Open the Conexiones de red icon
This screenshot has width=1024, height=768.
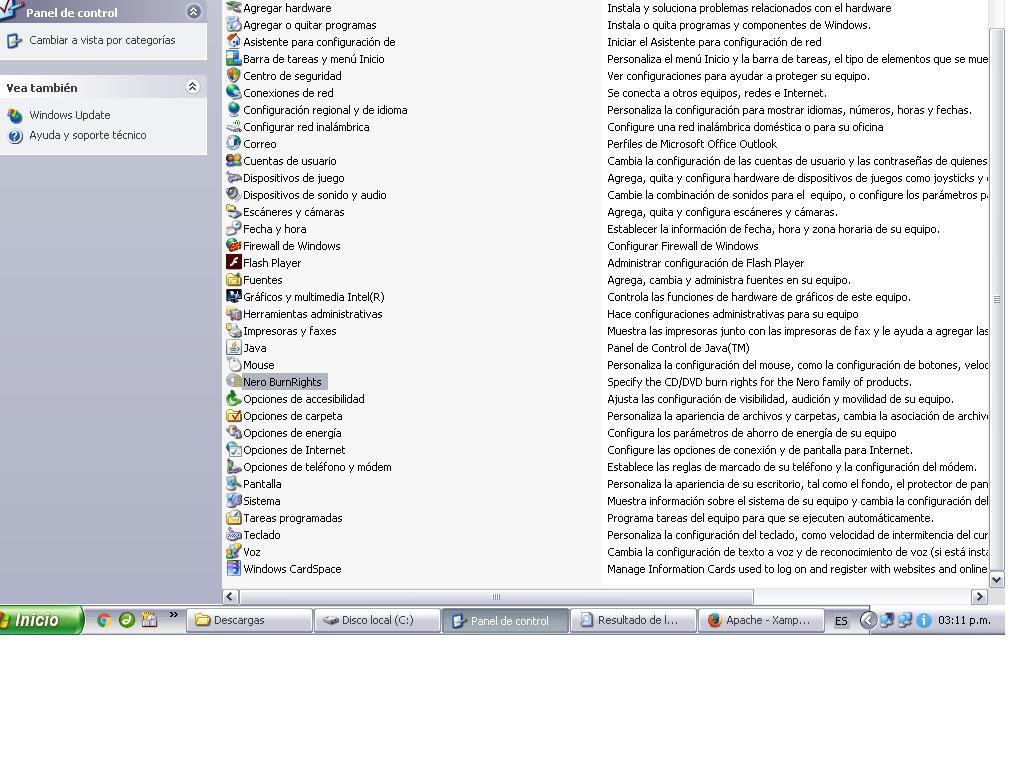(x=234, y=92)
